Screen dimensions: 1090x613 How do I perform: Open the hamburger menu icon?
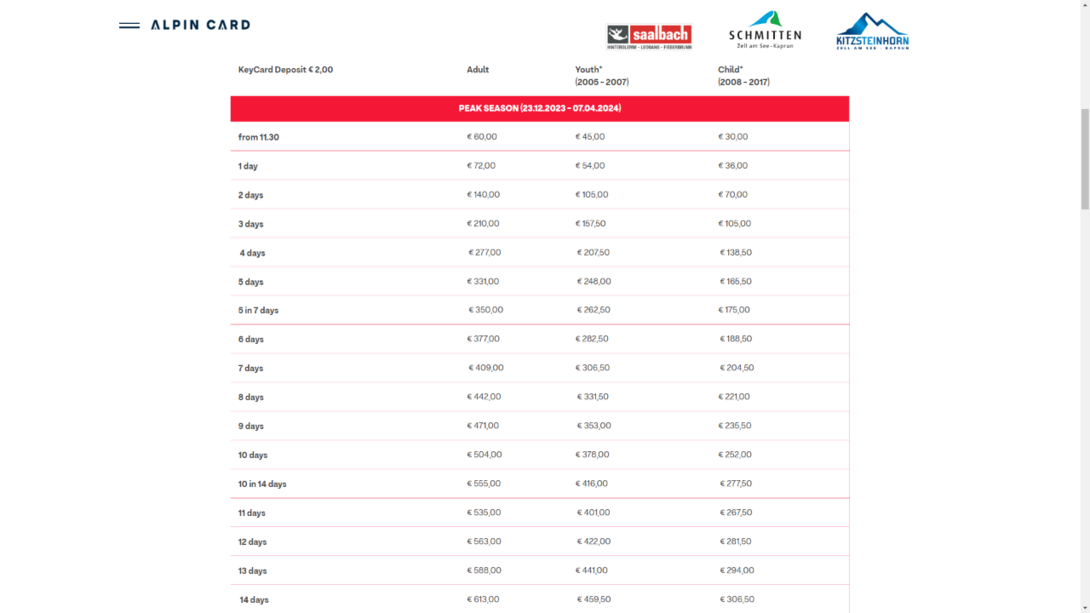tap(129, 25)
